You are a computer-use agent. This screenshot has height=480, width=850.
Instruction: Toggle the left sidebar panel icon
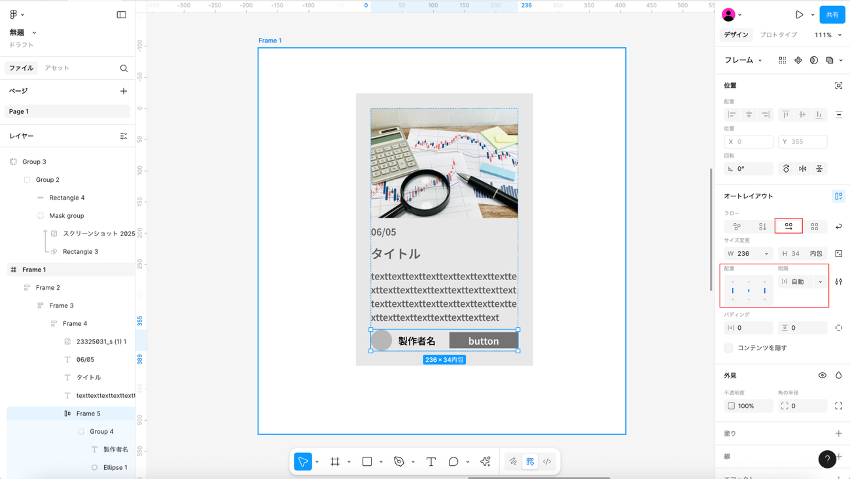(122, 15)
